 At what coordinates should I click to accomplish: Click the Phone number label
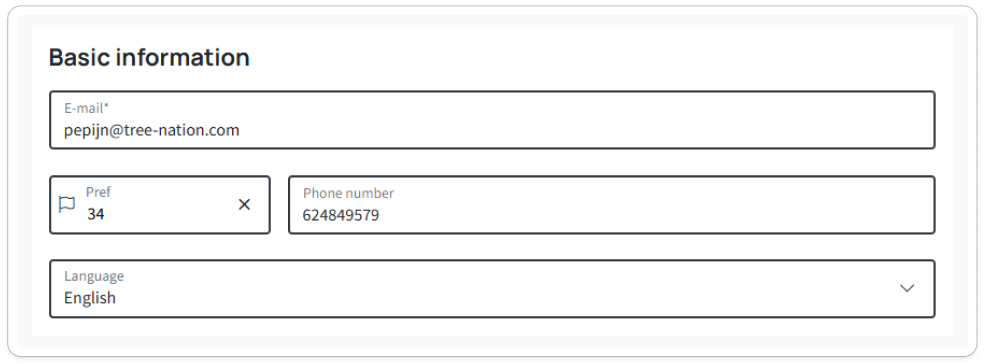[349, 193]
